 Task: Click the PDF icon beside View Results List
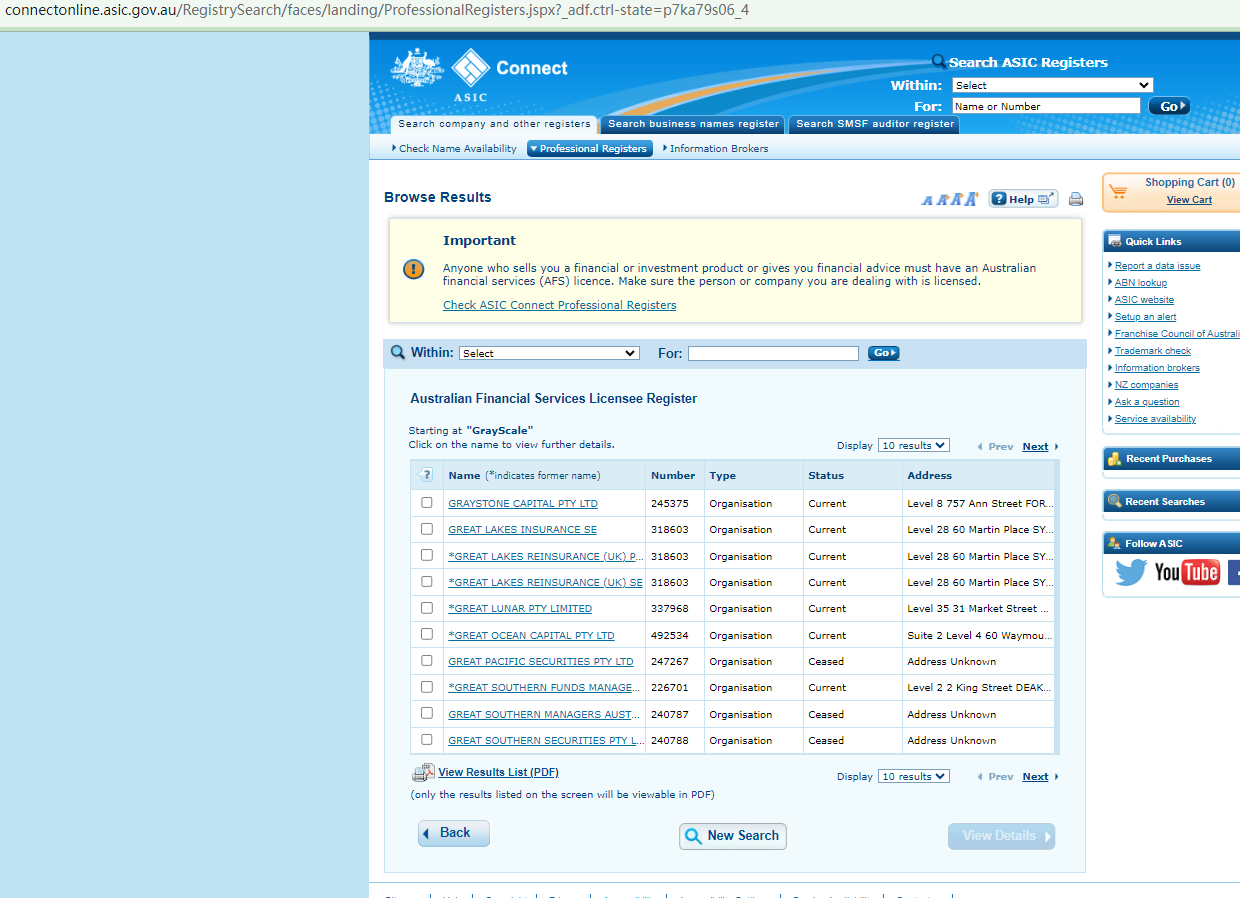423,772
